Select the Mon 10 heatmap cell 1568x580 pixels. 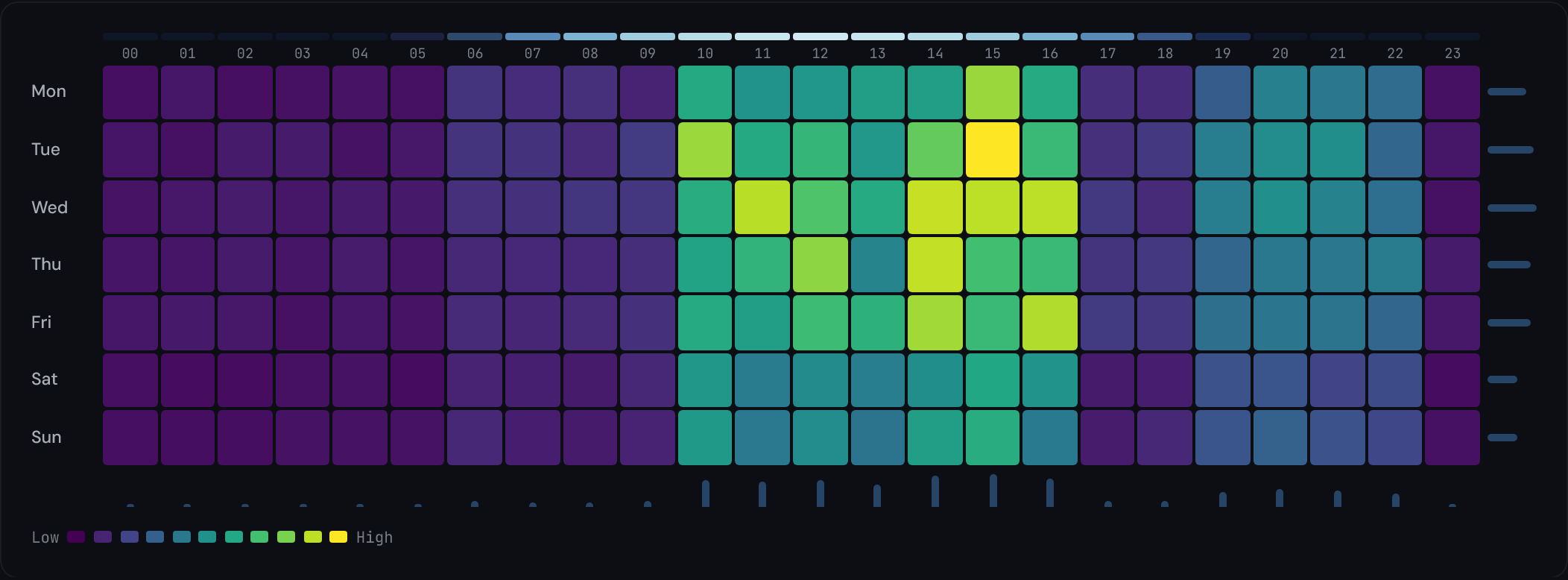coord(705,92)
